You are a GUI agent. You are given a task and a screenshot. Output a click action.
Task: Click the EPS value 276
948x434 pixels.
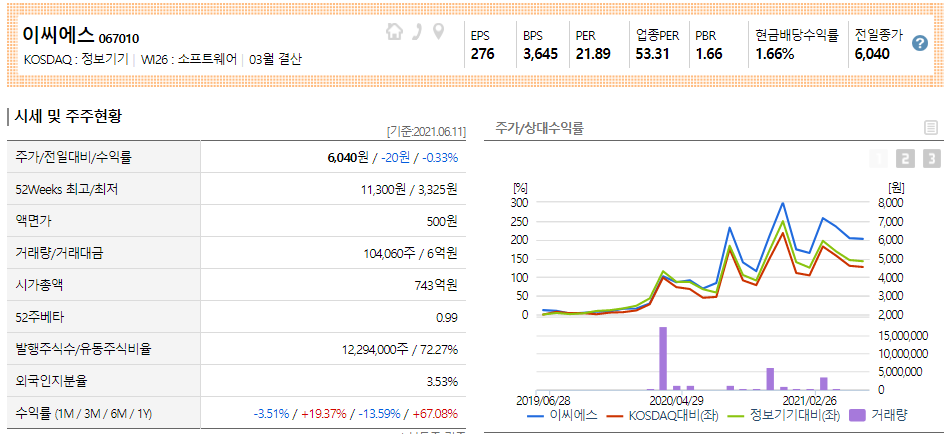(482, 54)
